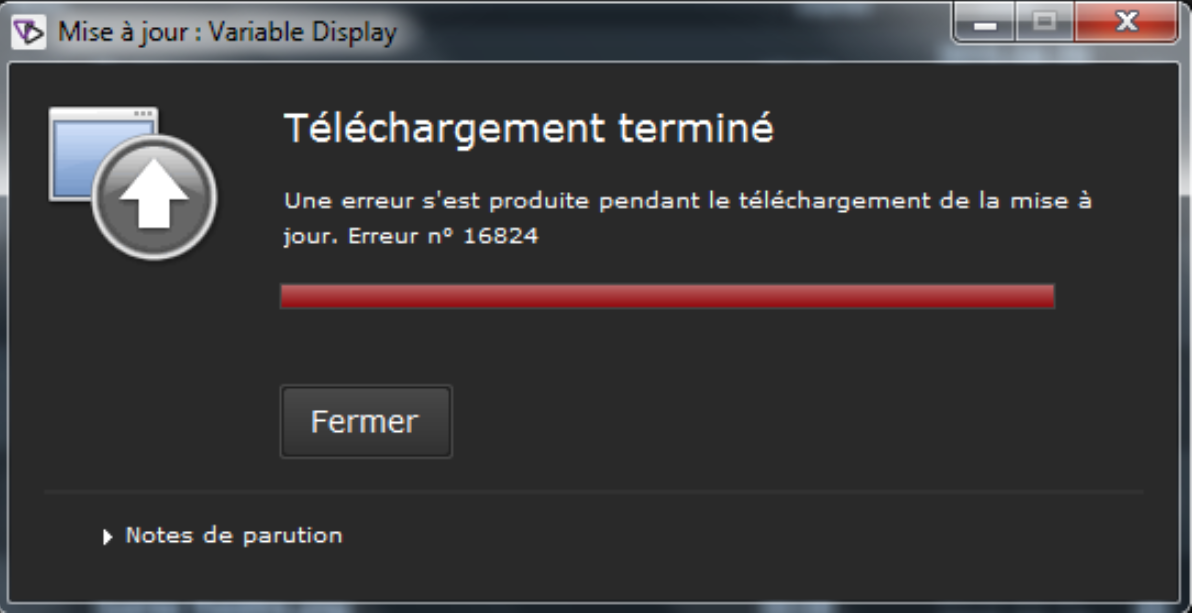Click the Fermer button
The width and height of the screenshot is (1192, 614).
point(366,422)
